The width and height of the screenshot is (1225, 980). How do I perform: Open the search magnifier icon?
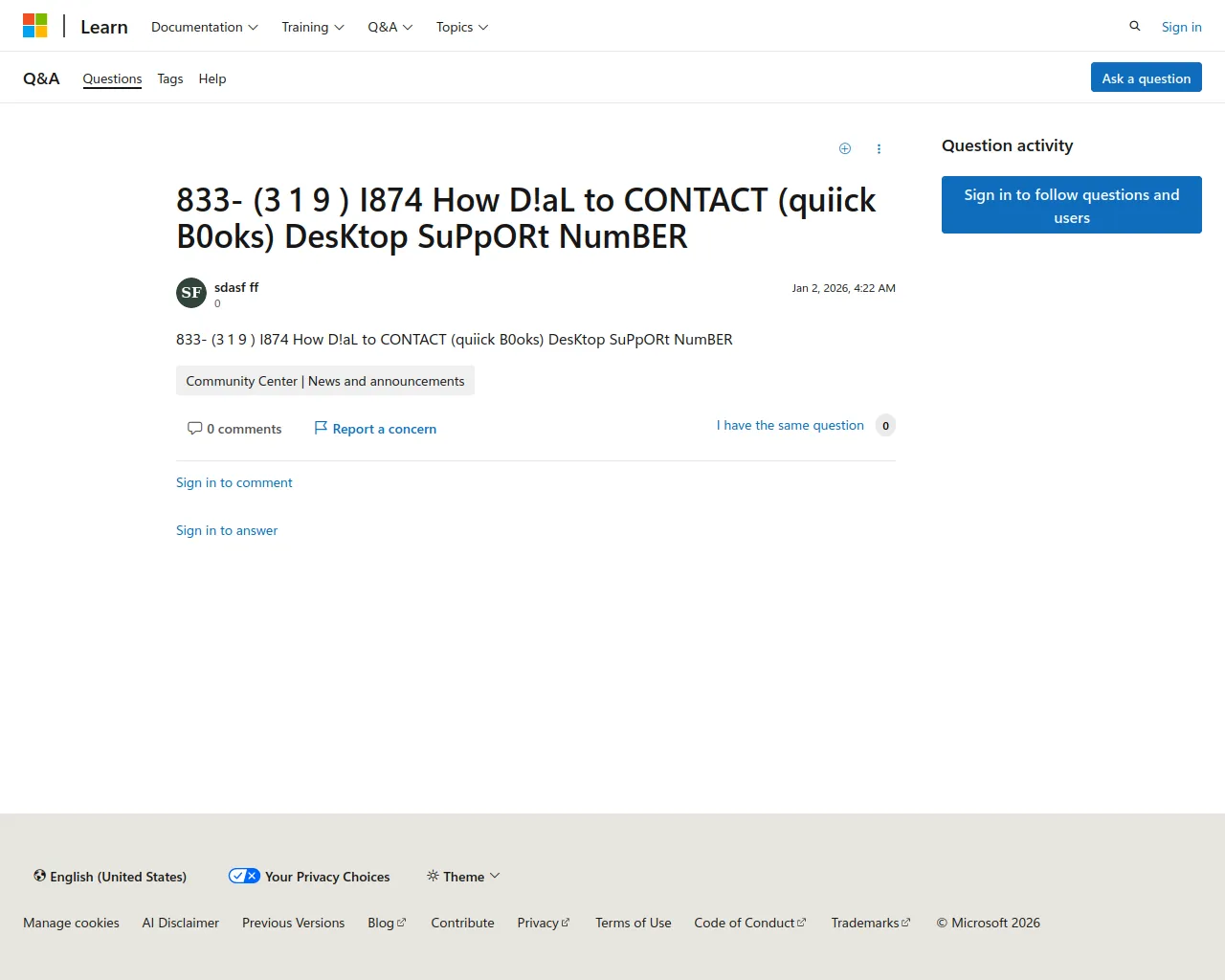point(1134,27)
